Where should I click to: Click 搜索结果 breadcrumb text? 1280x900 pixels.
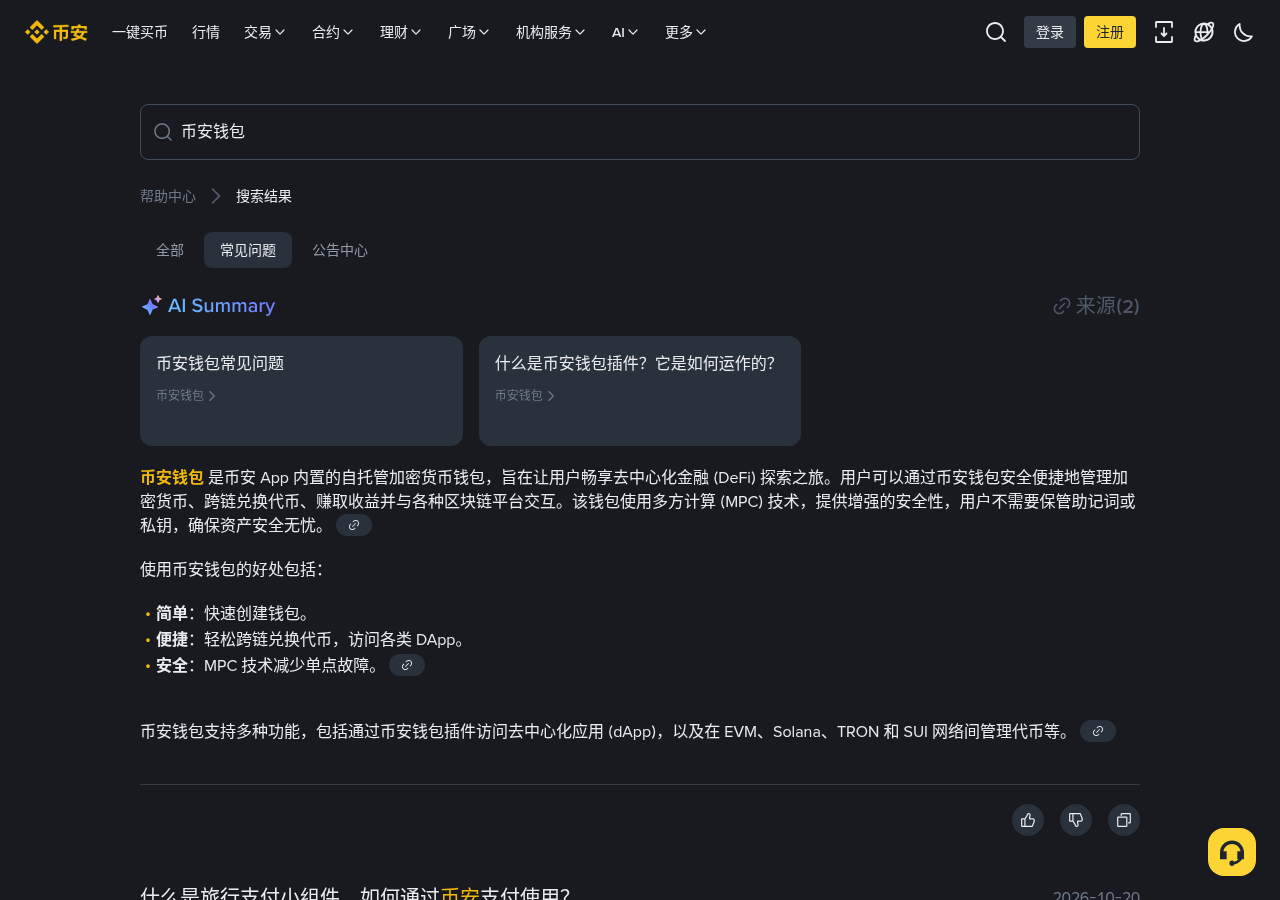click(x=264, y=196)
